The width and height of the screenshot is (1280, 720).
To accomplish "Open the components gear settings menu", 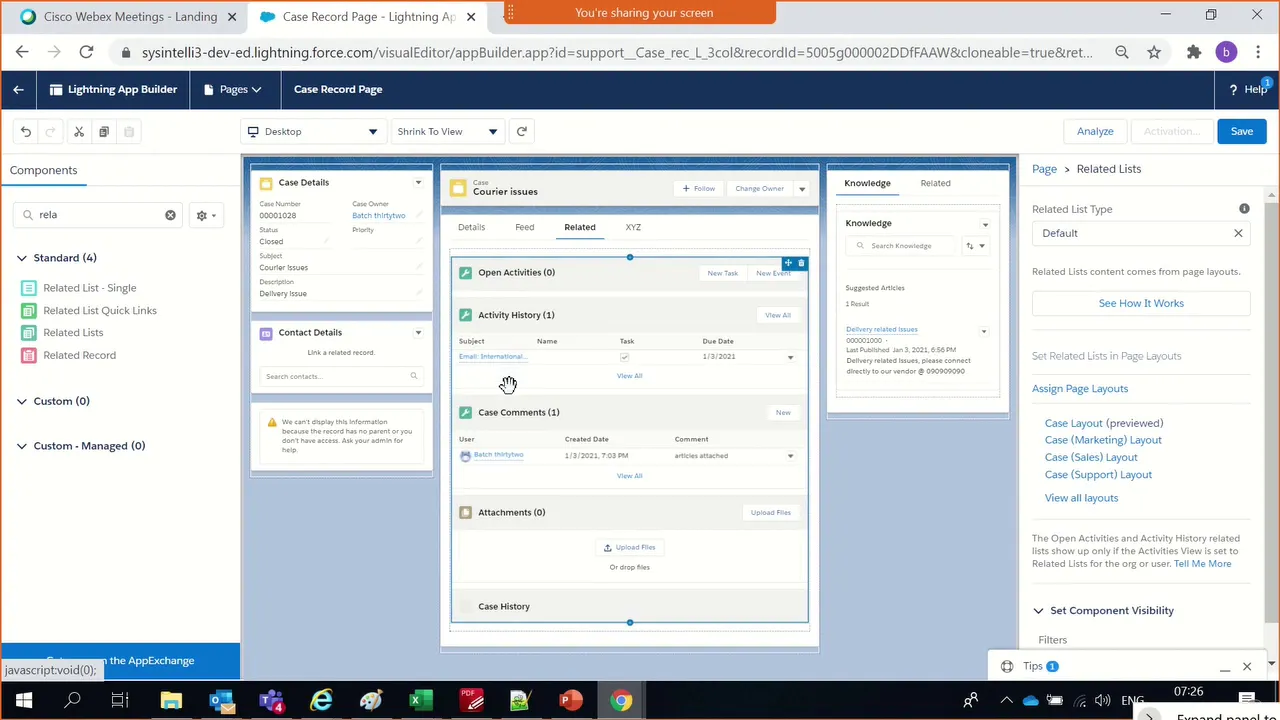I will coord(206,215).
